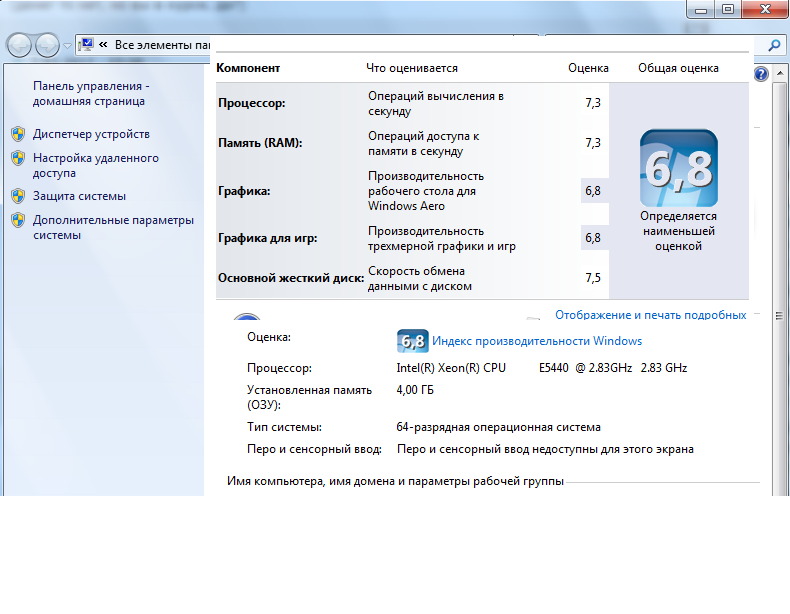The height and width of the screenshot is (614, 790).
Task: Go to Панель управления домашняя страница
Action: pyautogui.click(x=91, y=93)
